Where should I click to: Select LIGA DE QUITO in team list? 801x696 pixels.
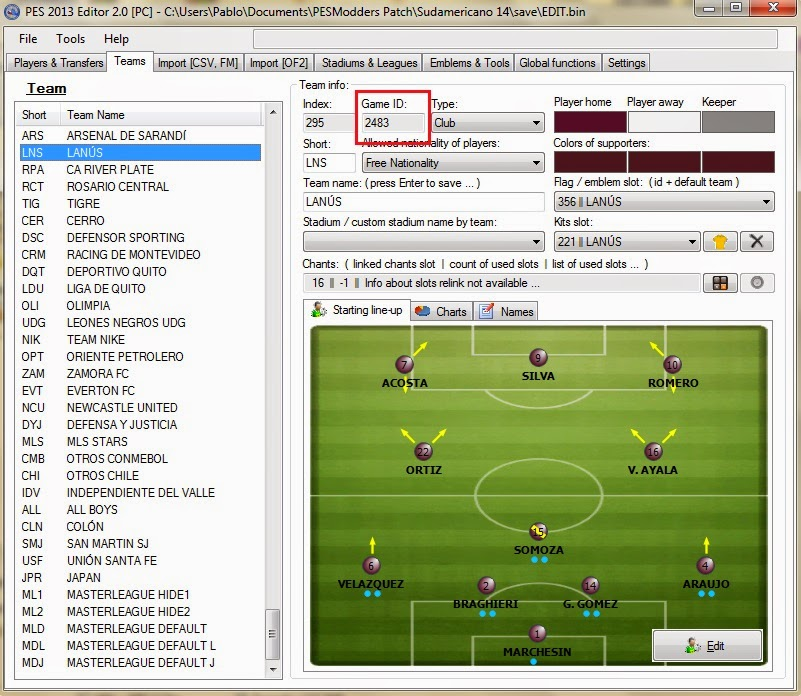140,289
